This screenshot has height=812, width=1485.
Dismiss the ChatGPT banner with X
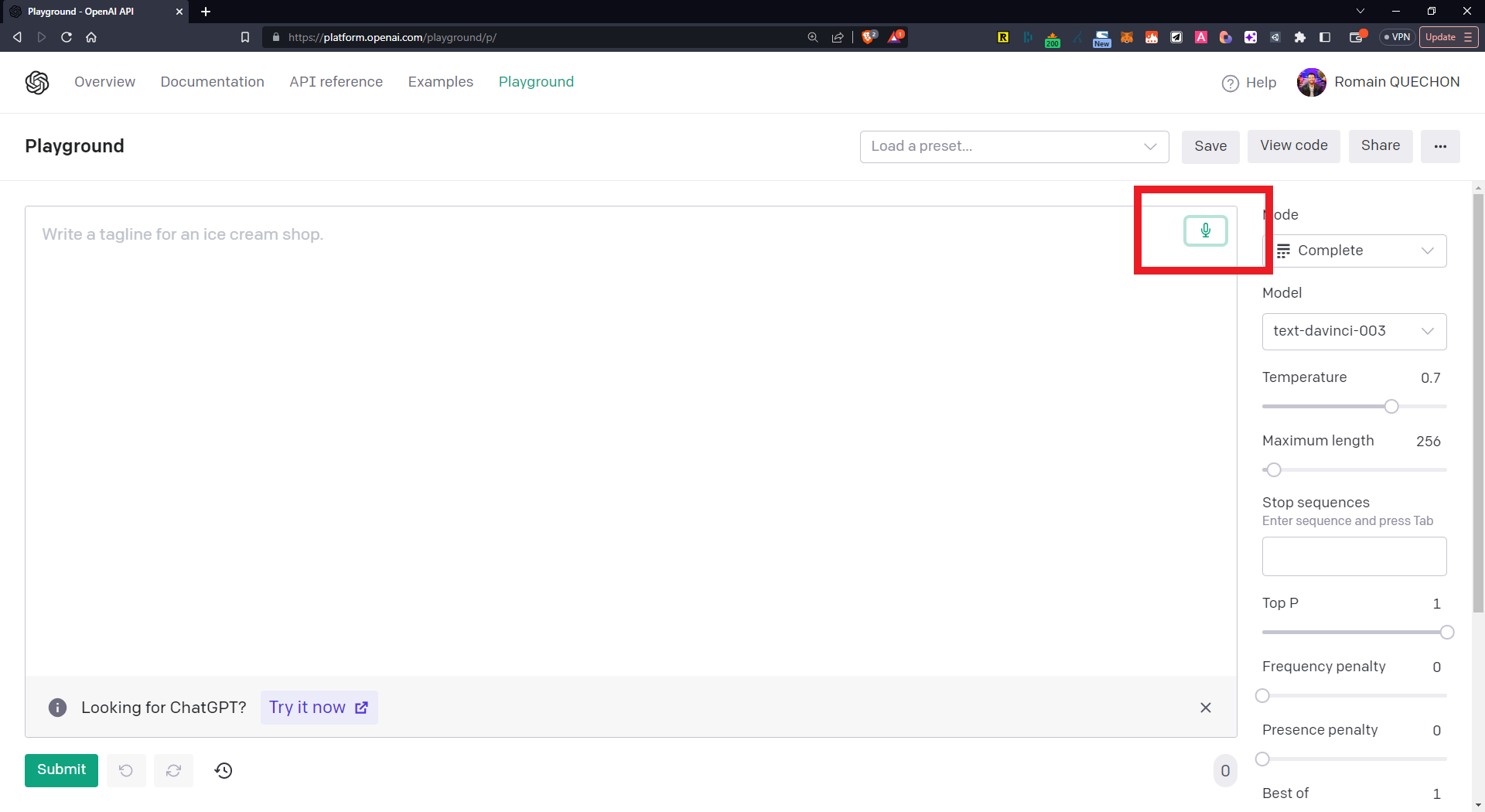click(x=1205, y=708)
